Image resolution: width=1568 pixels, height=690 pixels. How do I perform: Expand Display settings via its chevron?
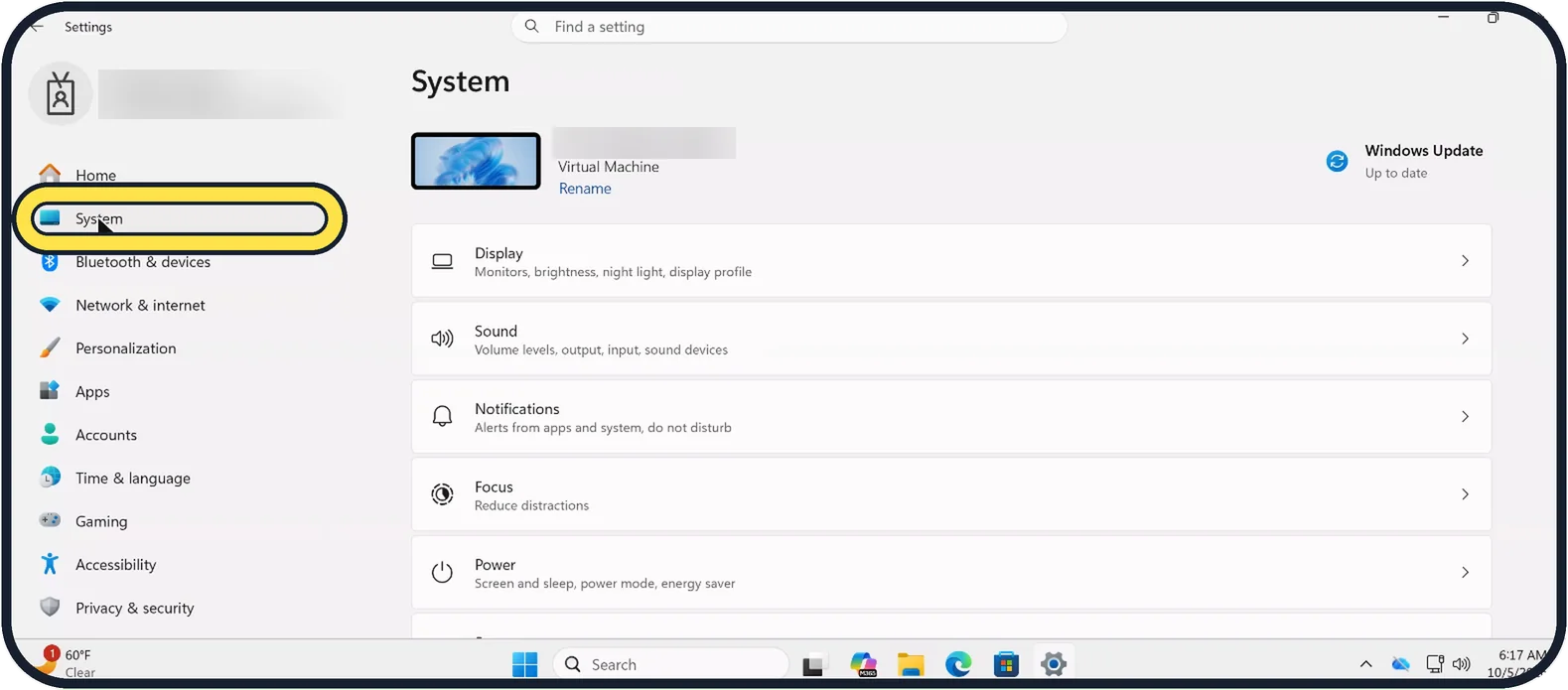pyautogui.click(x=1465, y=261)
